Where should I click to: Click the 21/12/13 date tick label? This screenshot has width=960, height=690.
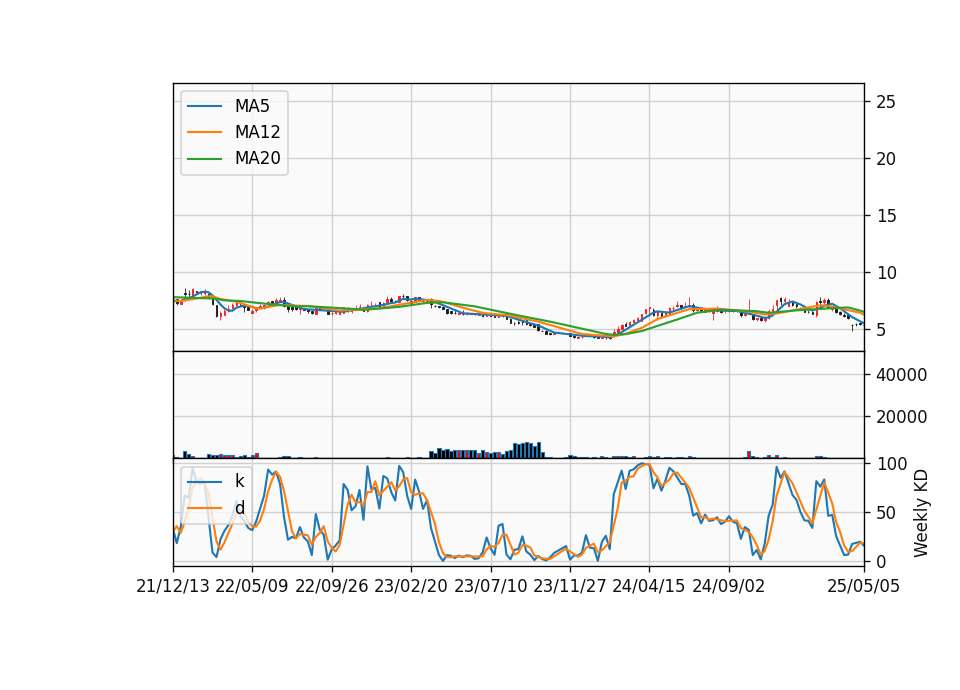click(173, 586)
